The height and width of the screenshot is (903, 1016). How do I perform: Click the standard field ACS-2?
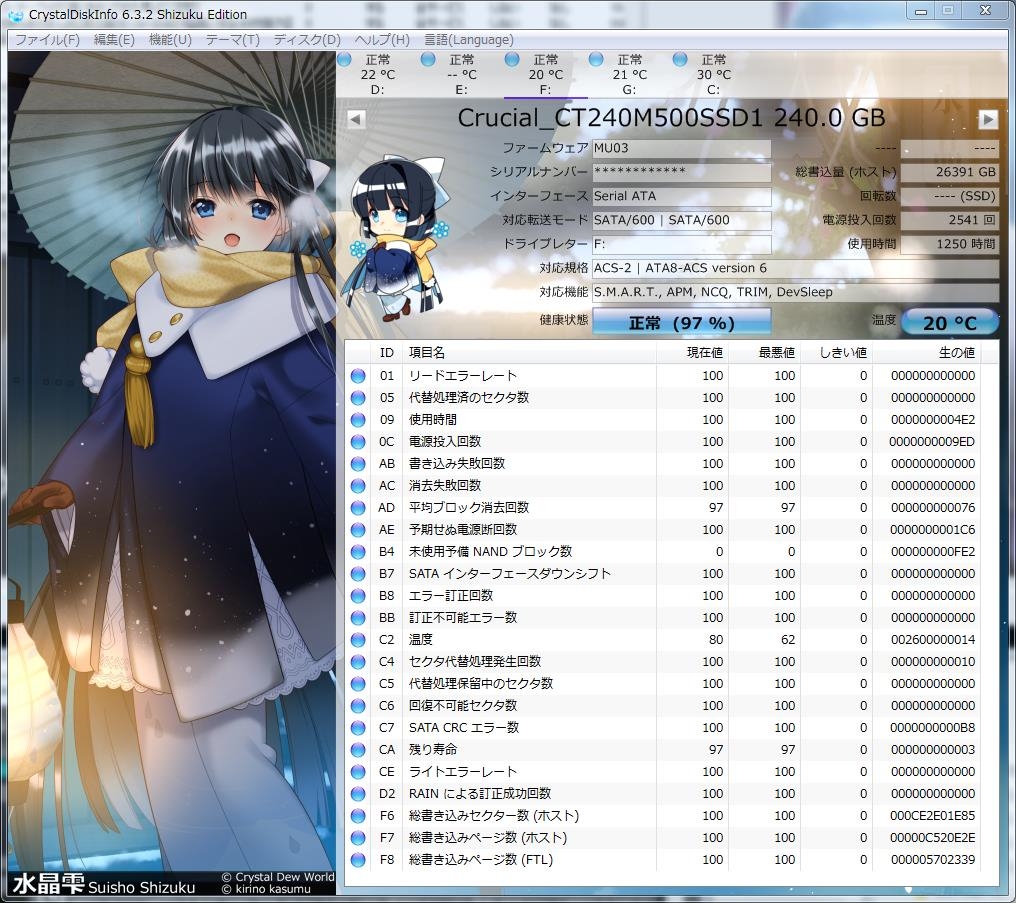click(795, 268)
